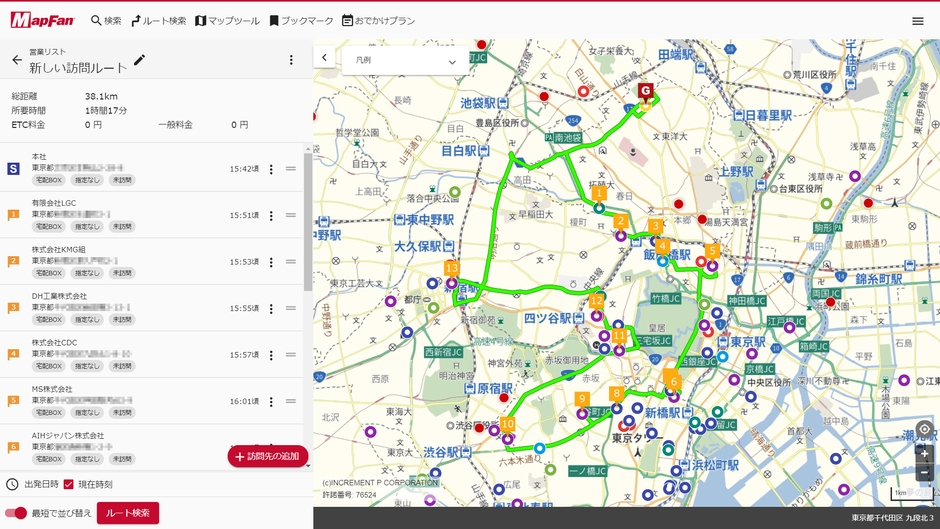Collapse the side panel with the chevron
Image resolution: width=940 pixels, height=529 pixels.
pyautogui.click(x=324, y=58)
